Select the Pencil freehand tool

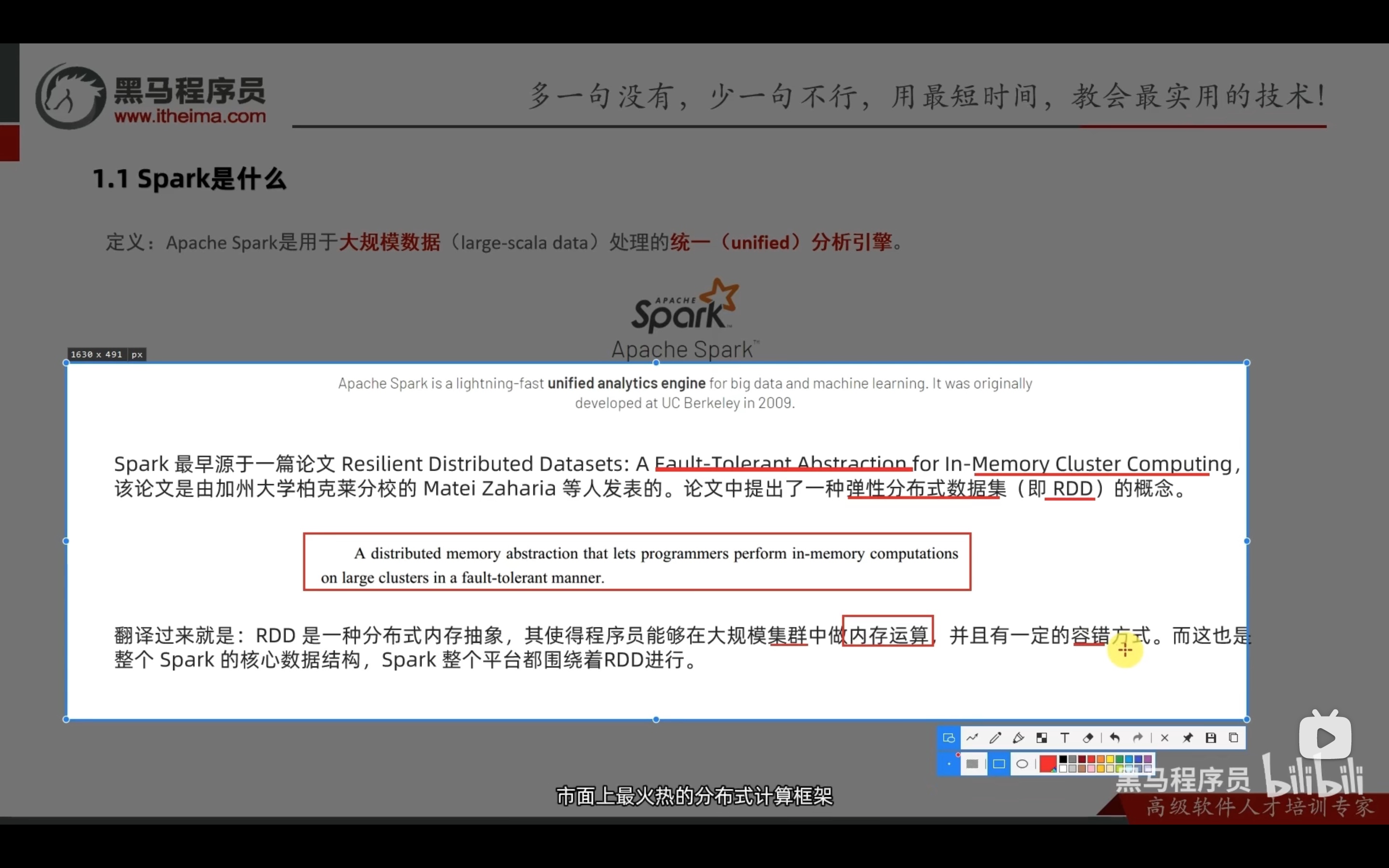tap(996, 738)
